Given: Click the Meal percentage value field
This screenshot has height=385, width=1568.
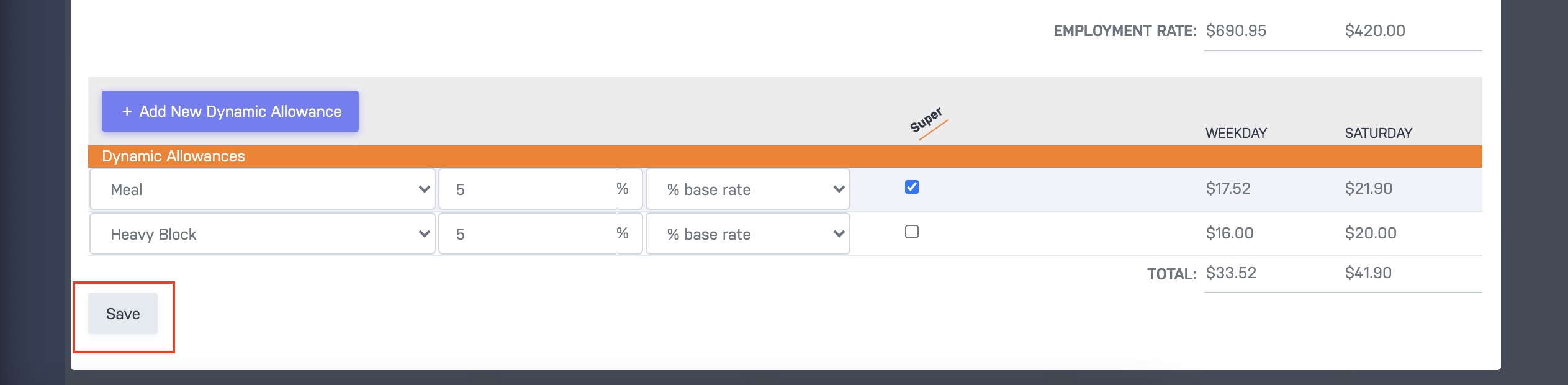Looking at the screenshot, I should tap(528, 189).
